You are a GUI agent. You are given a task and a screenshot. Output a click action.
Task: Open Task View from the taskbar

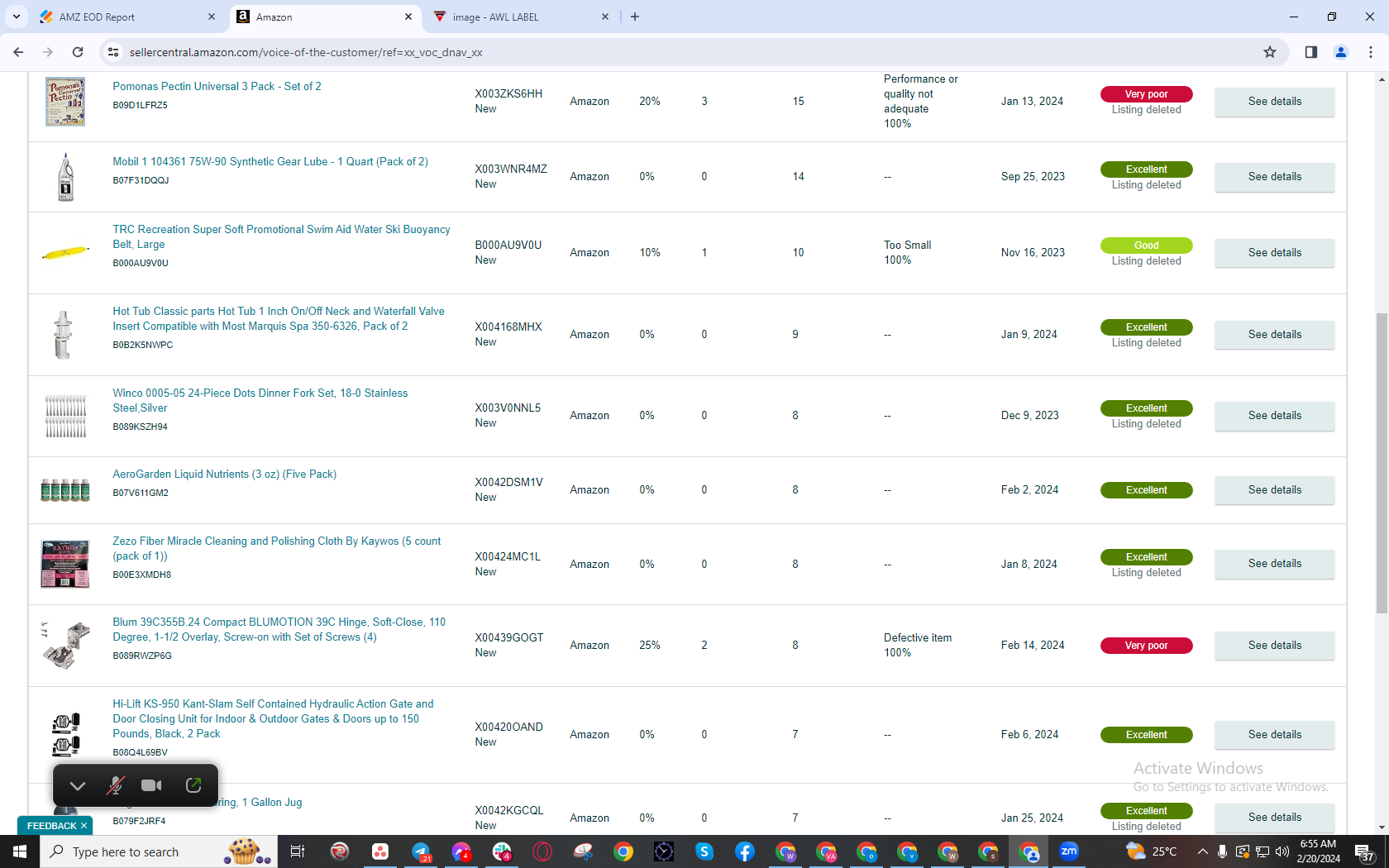tap(298, 851)
